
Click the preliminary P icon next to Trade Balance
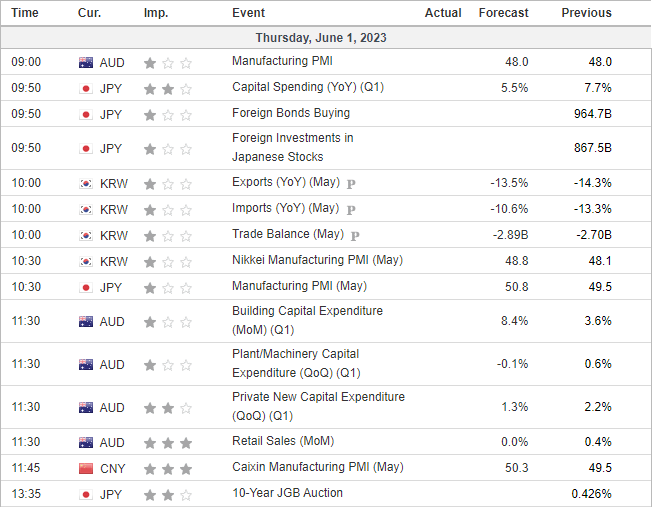tap(355, 236)
